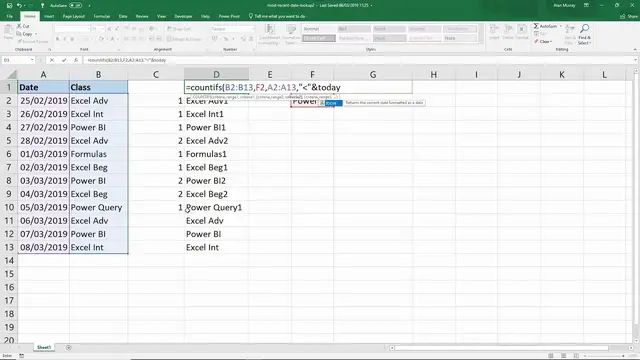Switch to the View tab
Image resolution: width=640 pixels, height=360 pixels.
pyautogui.click(x=162, y=16)
